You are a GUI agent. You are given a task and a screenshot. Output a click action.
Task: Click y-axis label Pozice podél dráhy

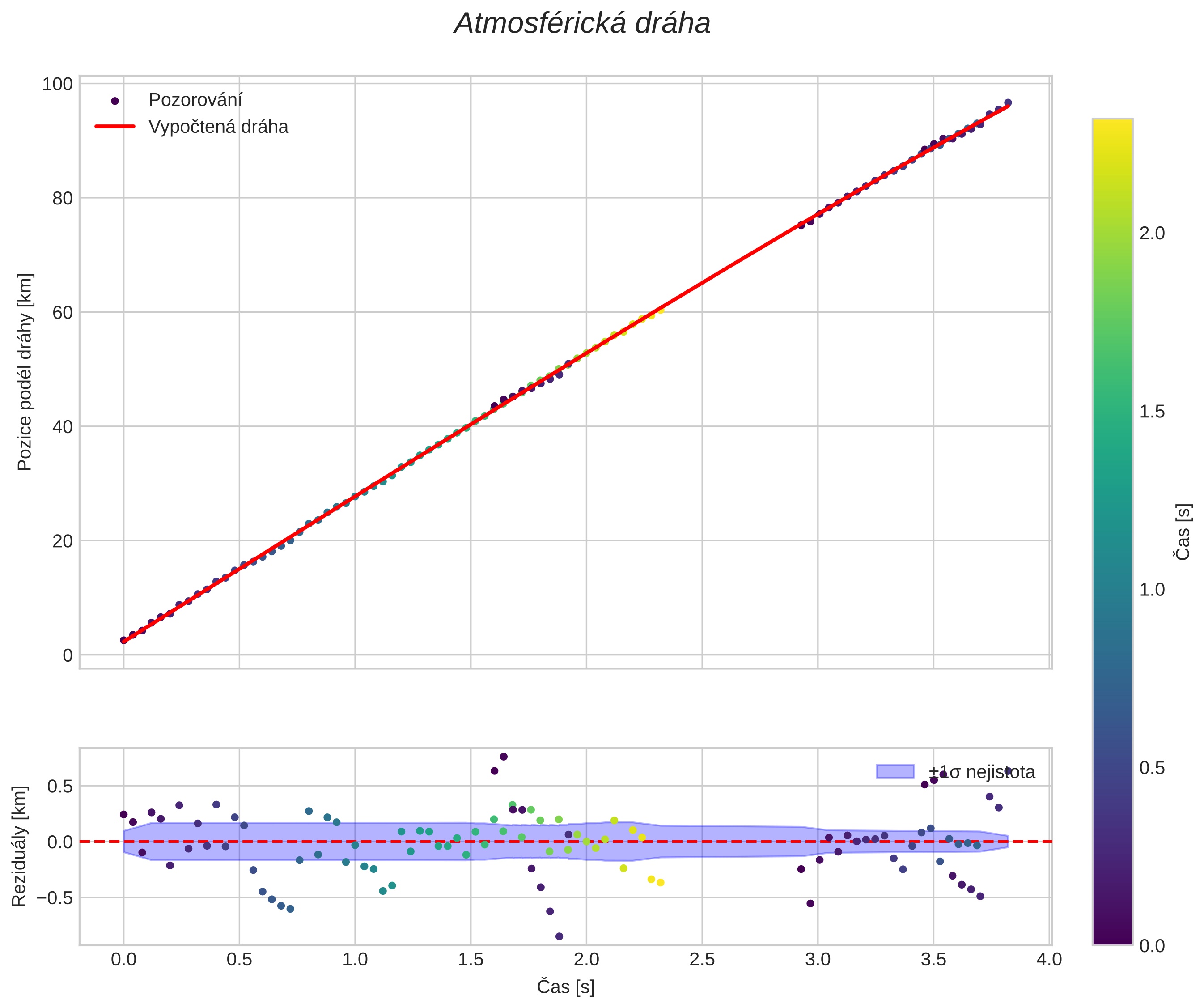click(x=25, y=371)
